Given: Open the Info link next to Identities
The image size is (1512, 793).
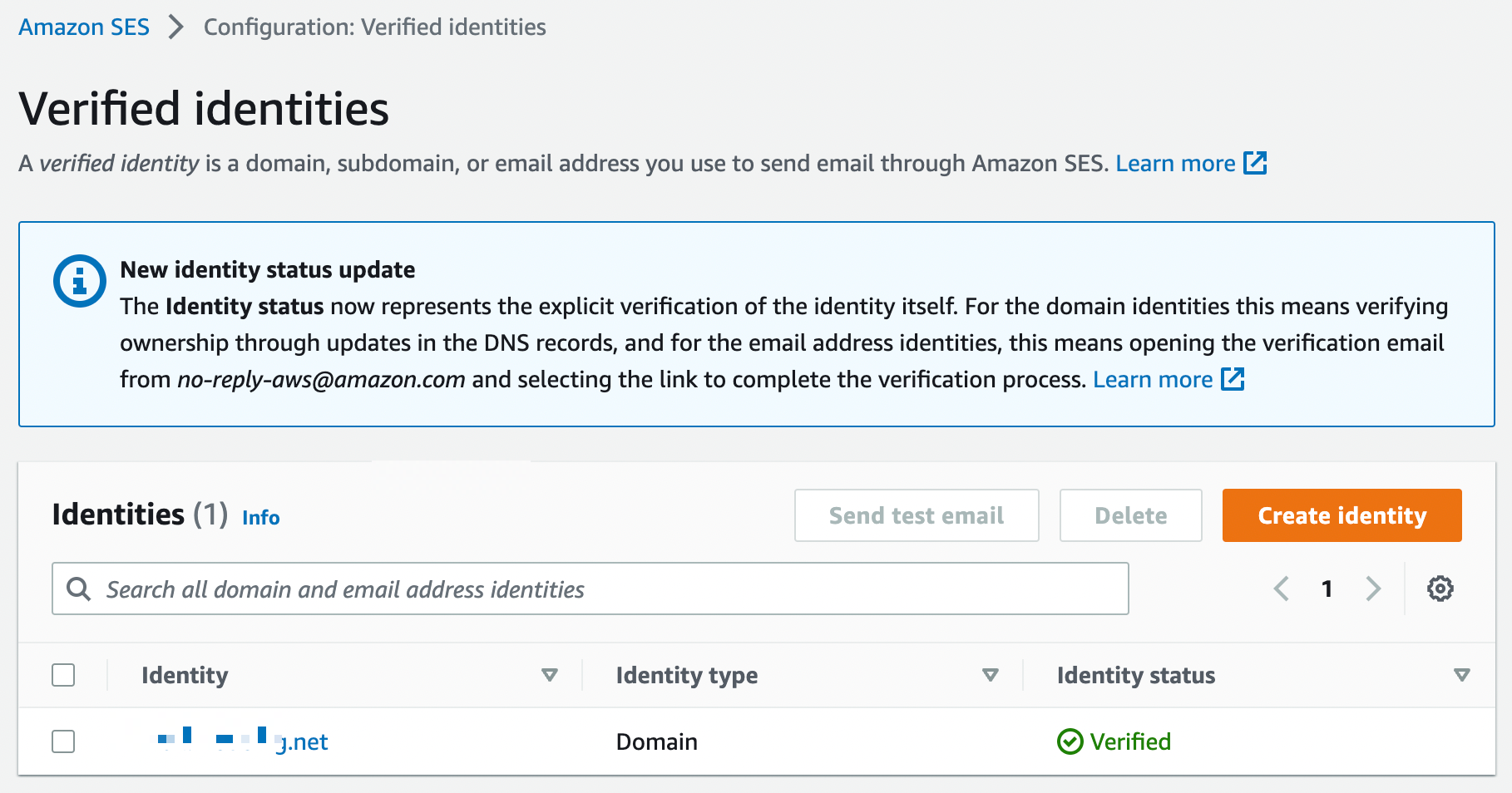Looking at the screenshot, I should 260,518.
